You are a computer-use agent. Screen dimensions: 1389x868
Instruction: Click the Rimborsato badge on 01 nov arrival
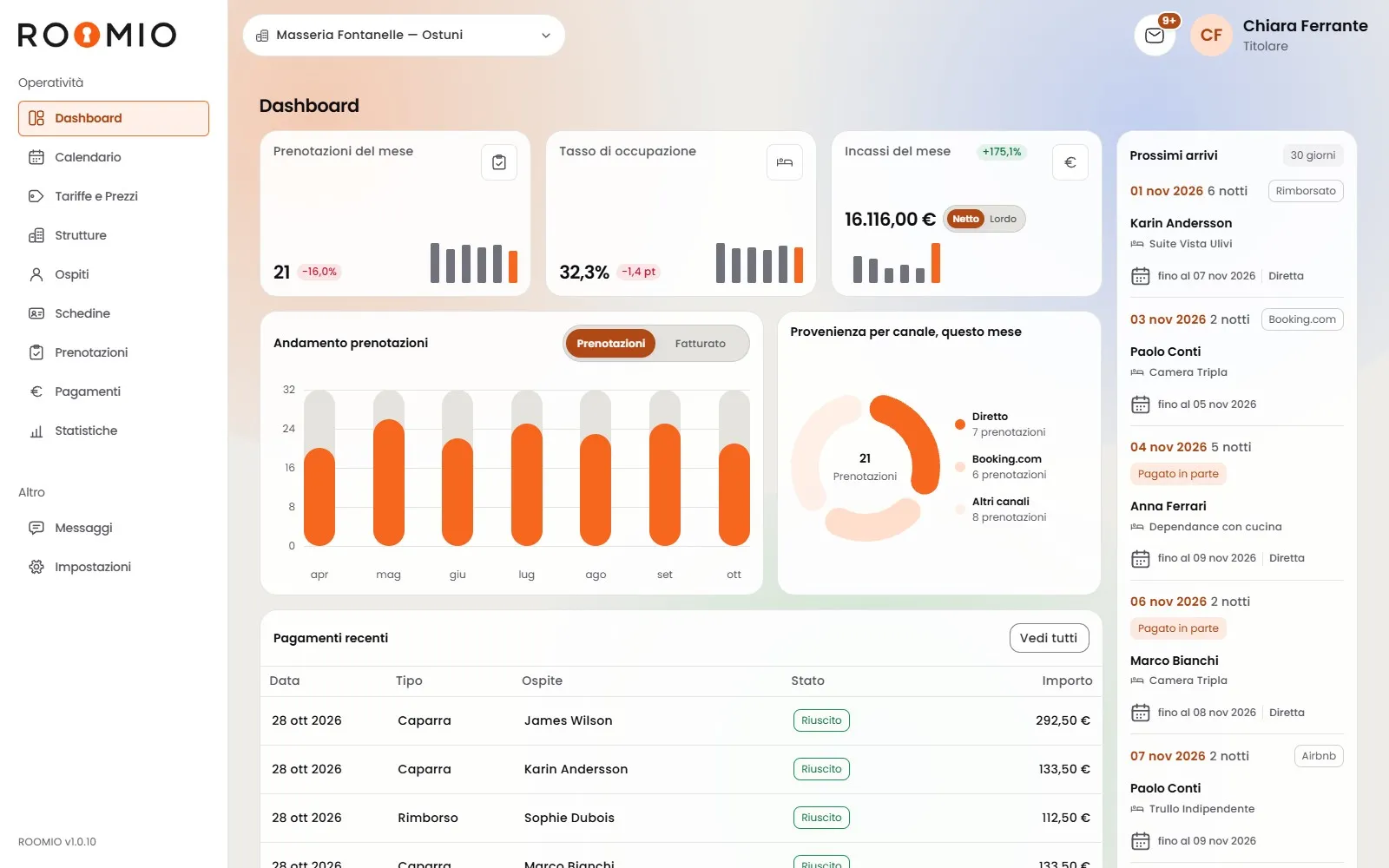(1306, 191)
